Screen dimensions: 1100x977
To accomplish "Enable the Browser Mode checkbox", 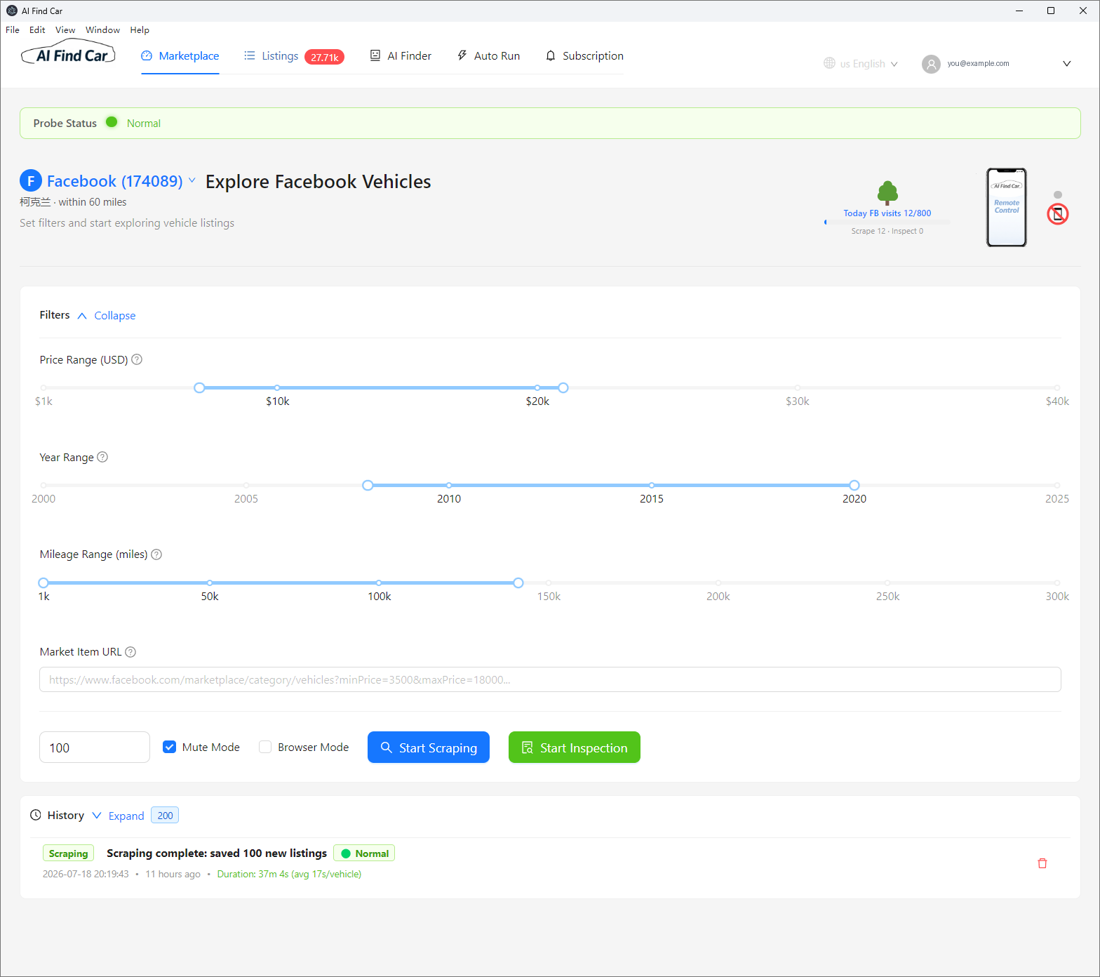I will click(265, 747).
